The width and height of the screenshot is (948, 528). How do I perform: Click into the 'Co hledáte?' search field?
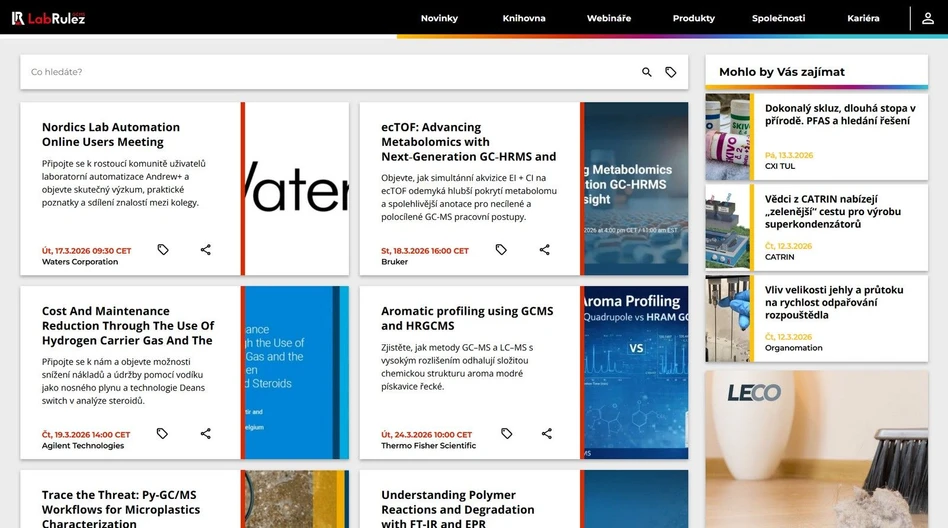coord(330,72)
